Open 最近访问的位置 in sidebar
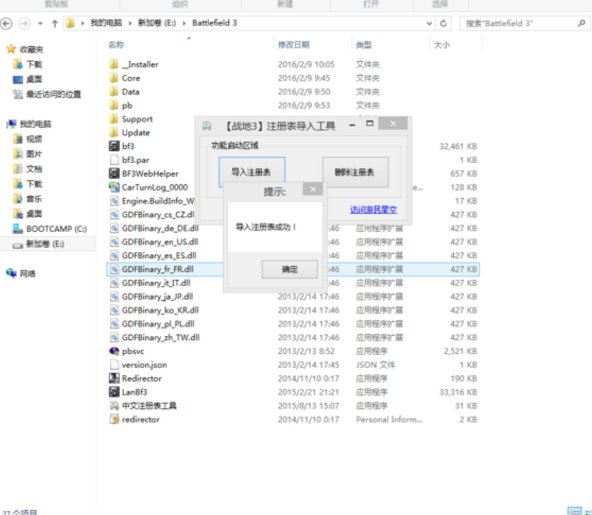This screenshot has height=515, width=592. point(53,94)
